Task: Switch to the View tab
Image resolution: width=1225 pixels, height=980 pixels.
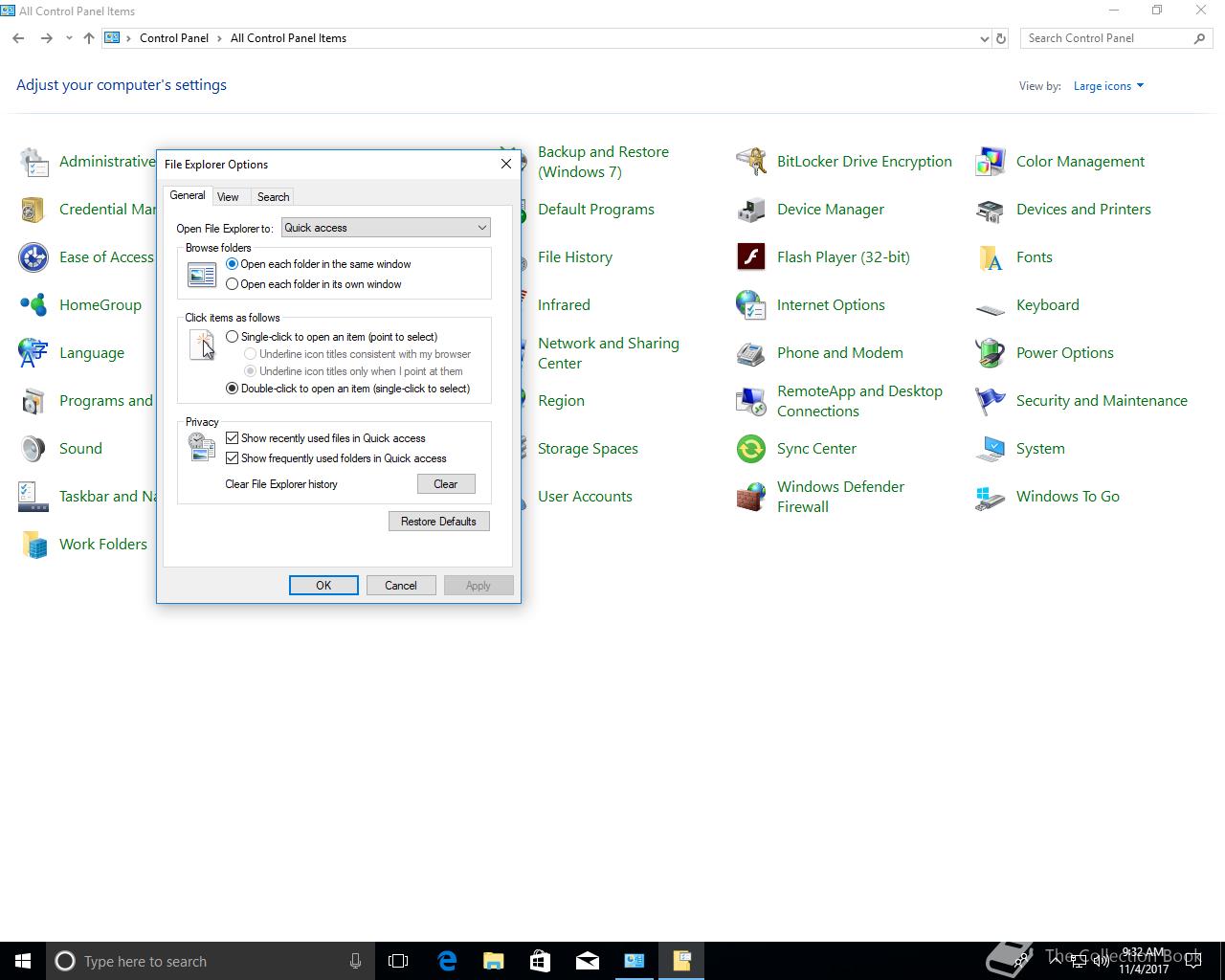Action: pyautogui.click(x=228, y=197)
